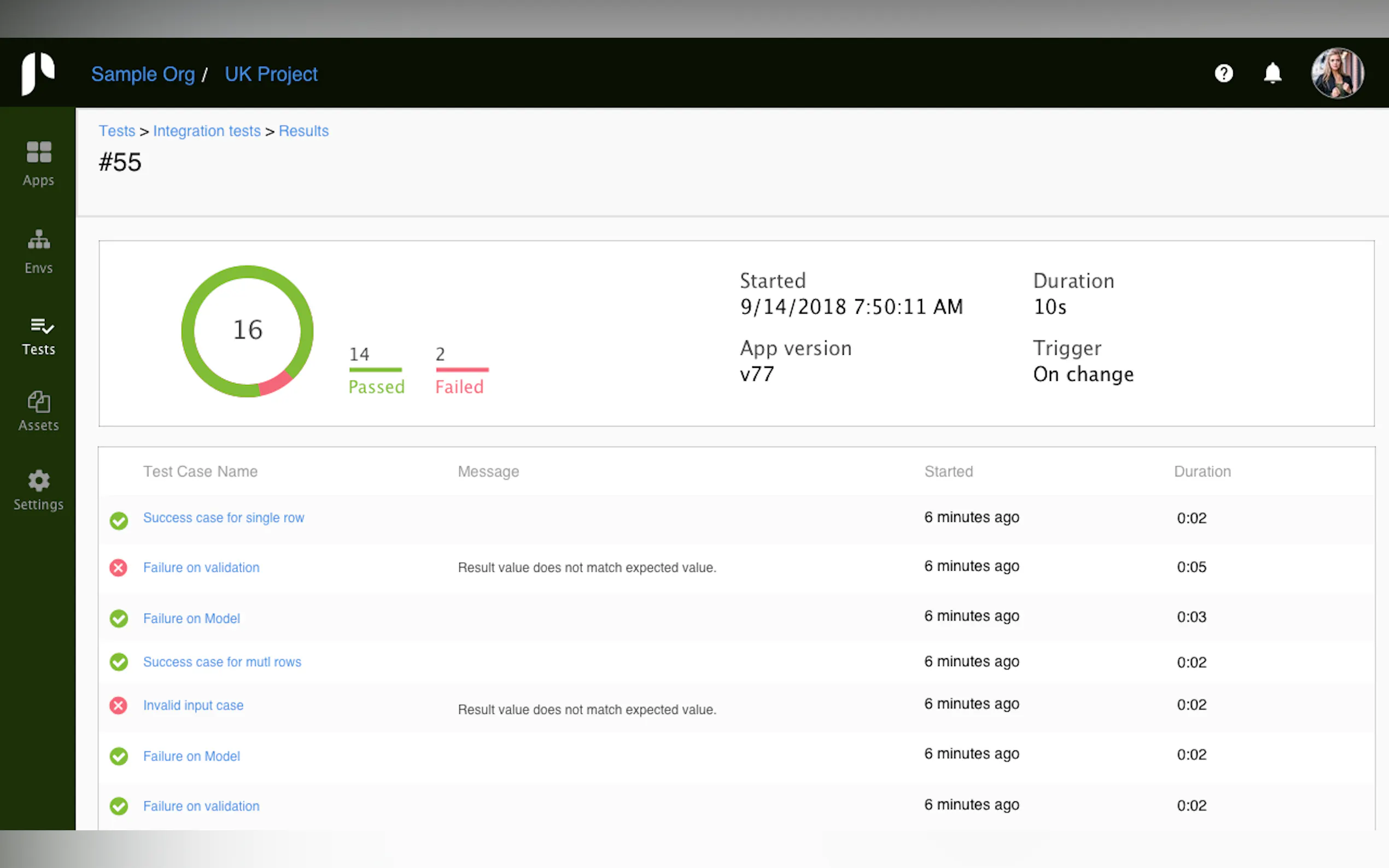
Task: Click the Results breadcrumb link
Action: pos(303,131)
